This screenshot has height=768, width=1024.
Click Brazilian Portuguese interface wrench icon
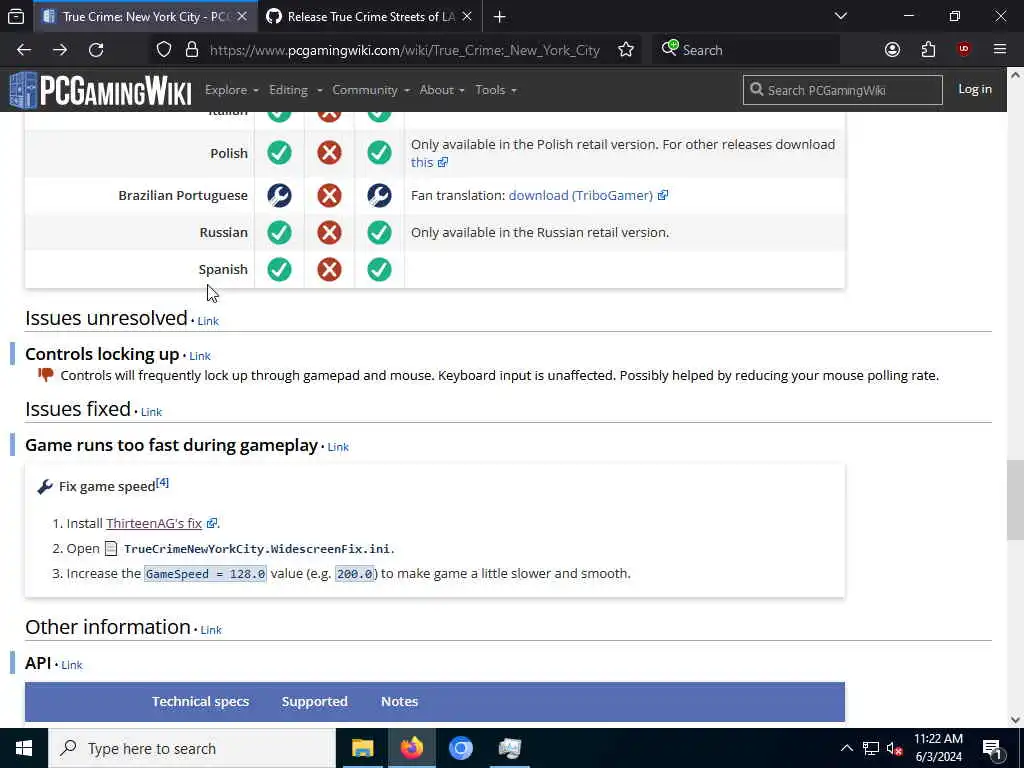[x=280, y=195]
